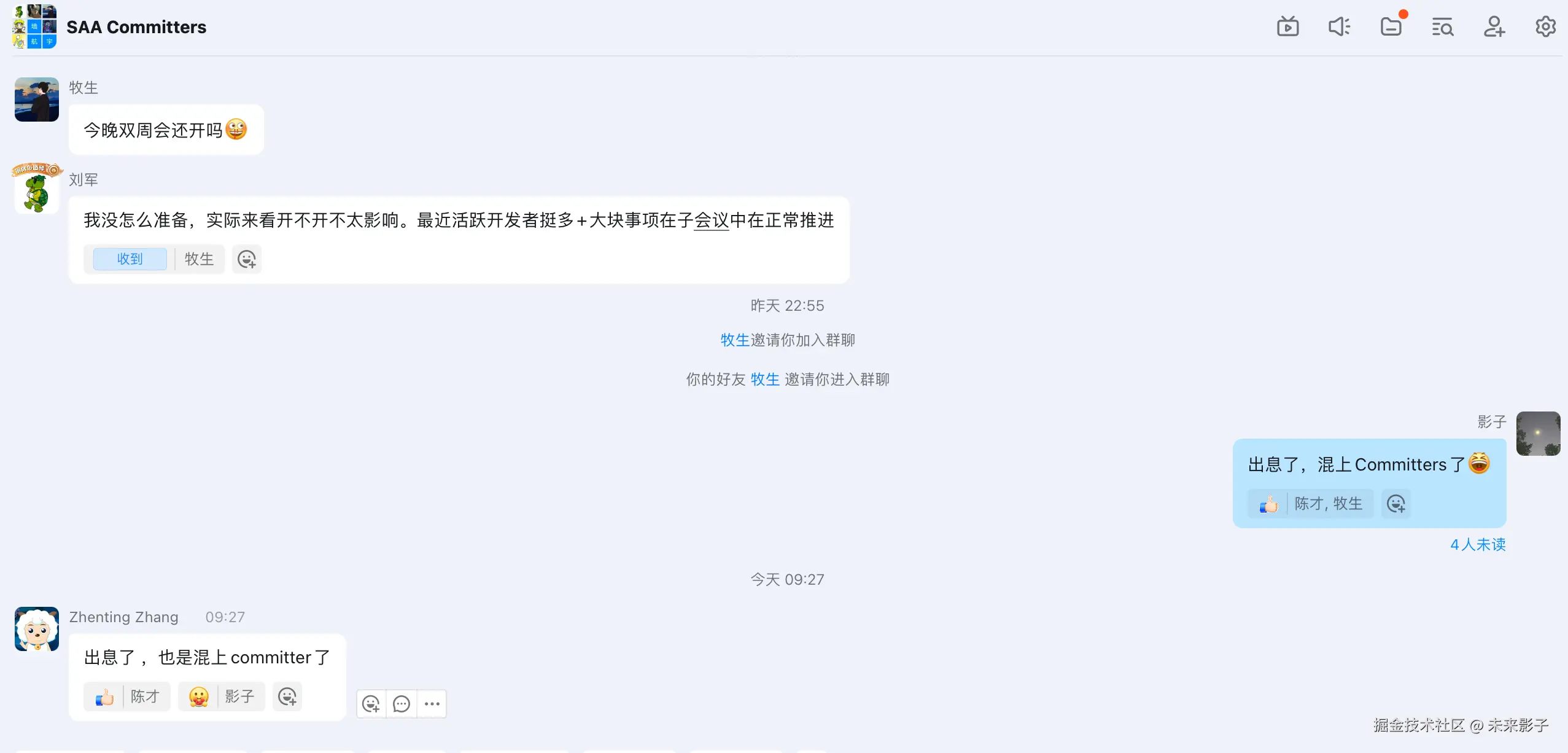This screenshot has width=1568, height=753.
Task: Open the hover emoji reaction button beside Zhenting's message
Action: pyautogui.click(x=371, y=704)
